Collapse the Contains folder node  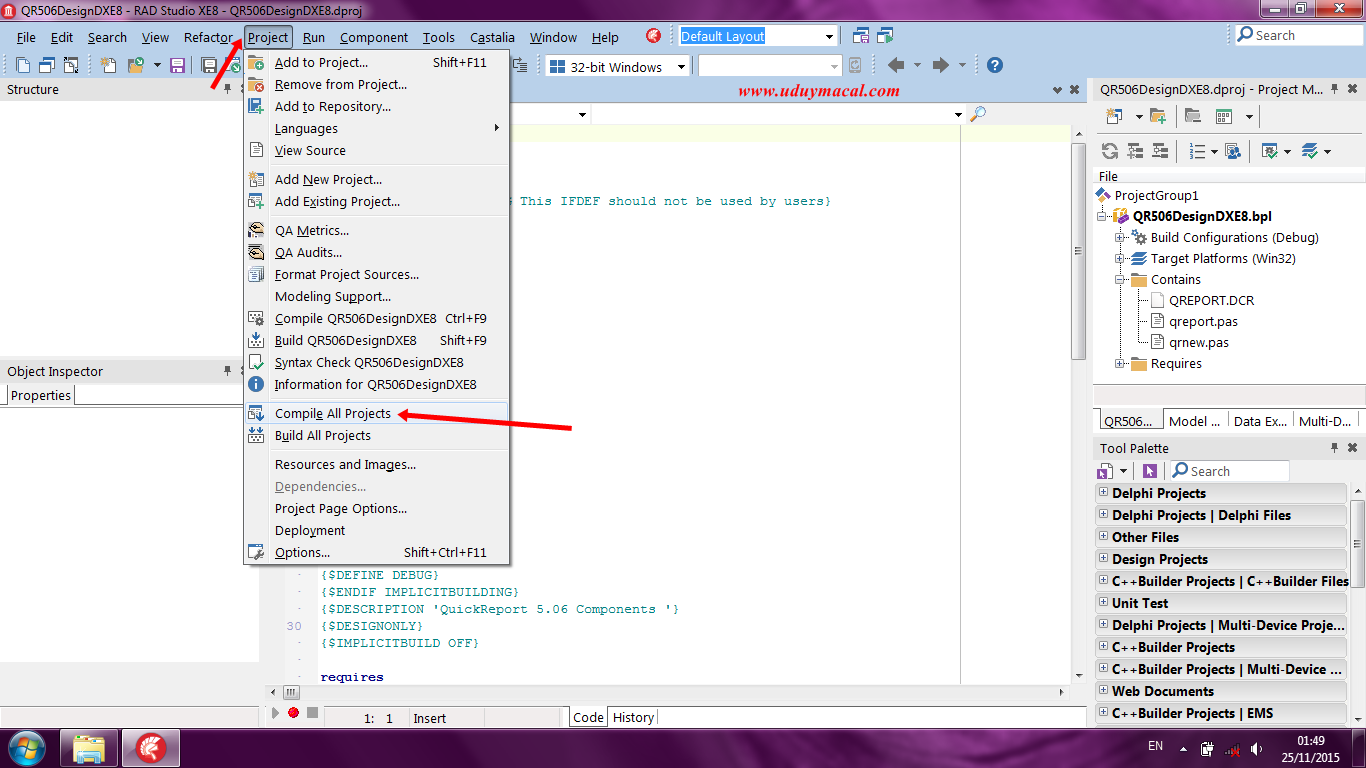tap(1121, 279)
